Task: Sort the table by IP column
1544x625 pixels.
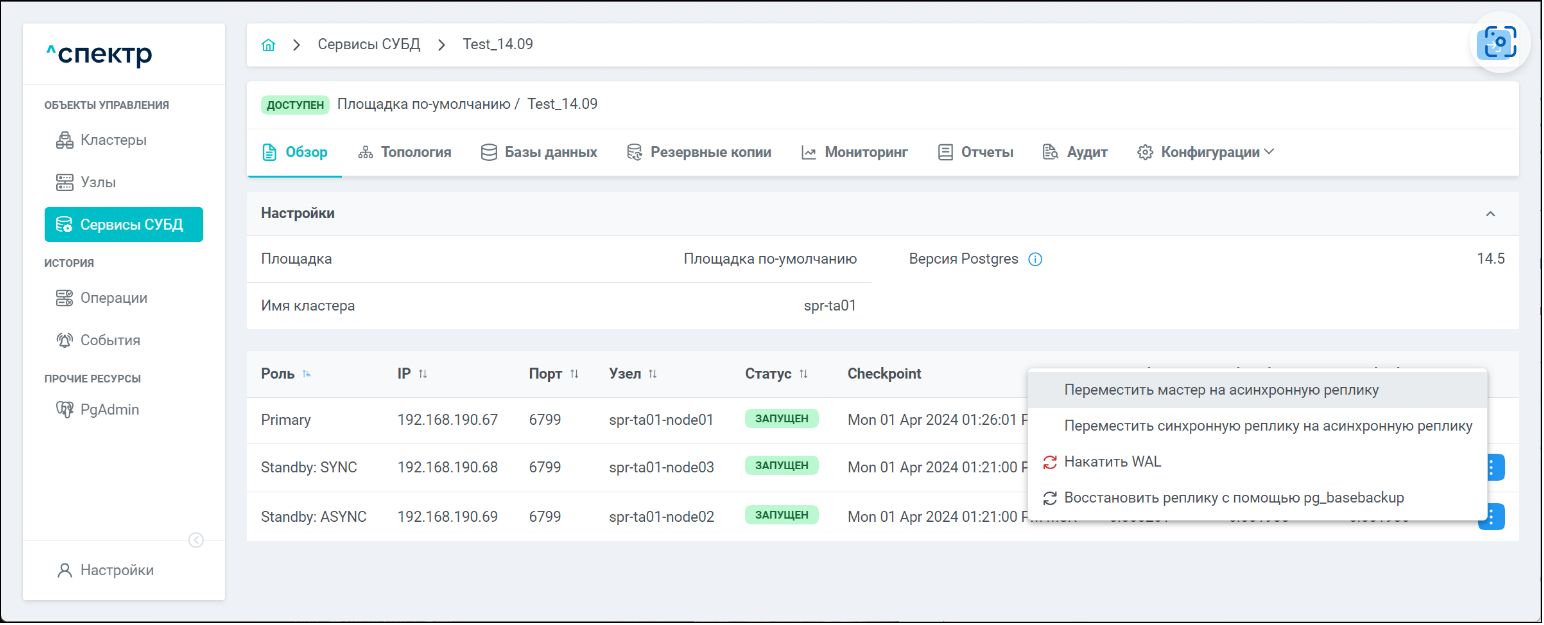Action: [422, 374]
